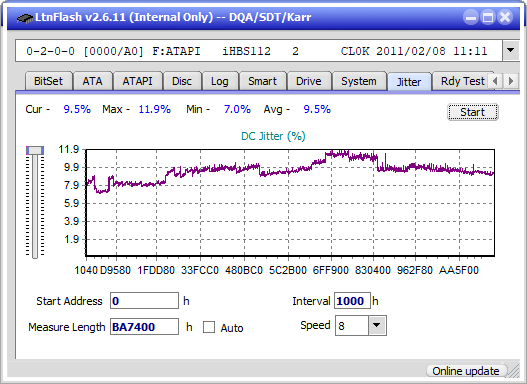Switch to the System tab

359,81
